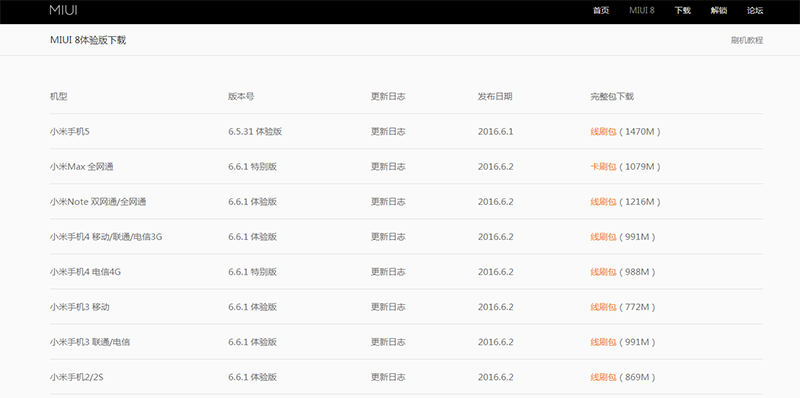The width and height of the screenshot is (800, 398).
Task: Click the MIUI 8体验版下载 page title
Action: (x=88, y=40)
